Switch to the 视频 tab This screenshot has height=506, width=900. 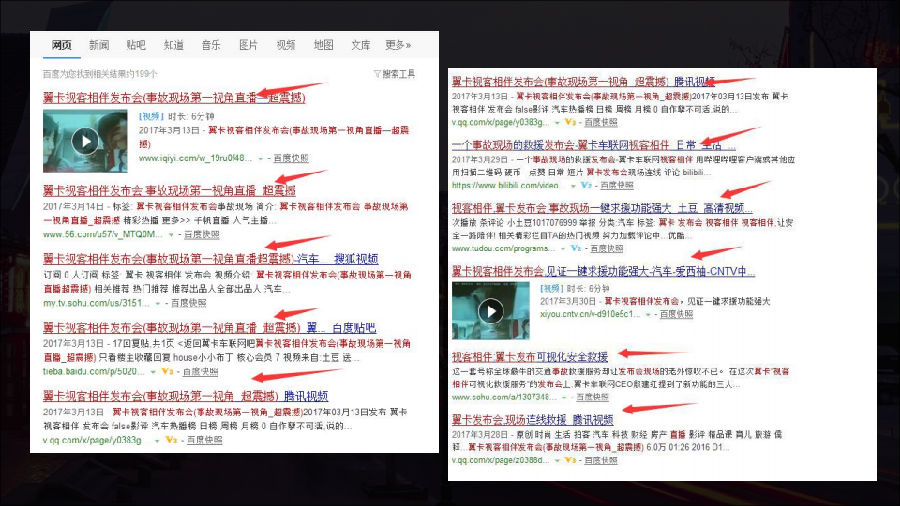(x=285, y=45)
